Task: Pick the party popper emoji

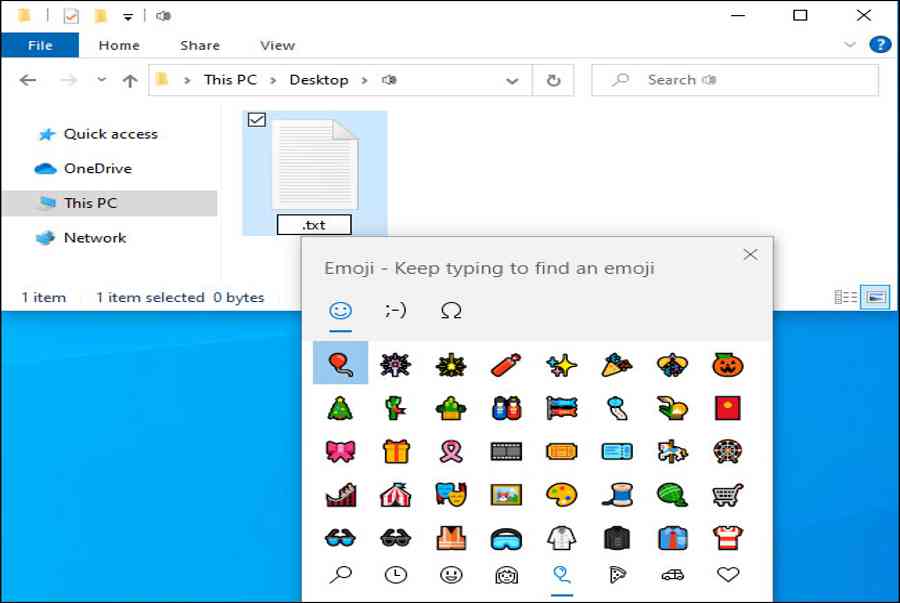Action: tap(617, 365)
